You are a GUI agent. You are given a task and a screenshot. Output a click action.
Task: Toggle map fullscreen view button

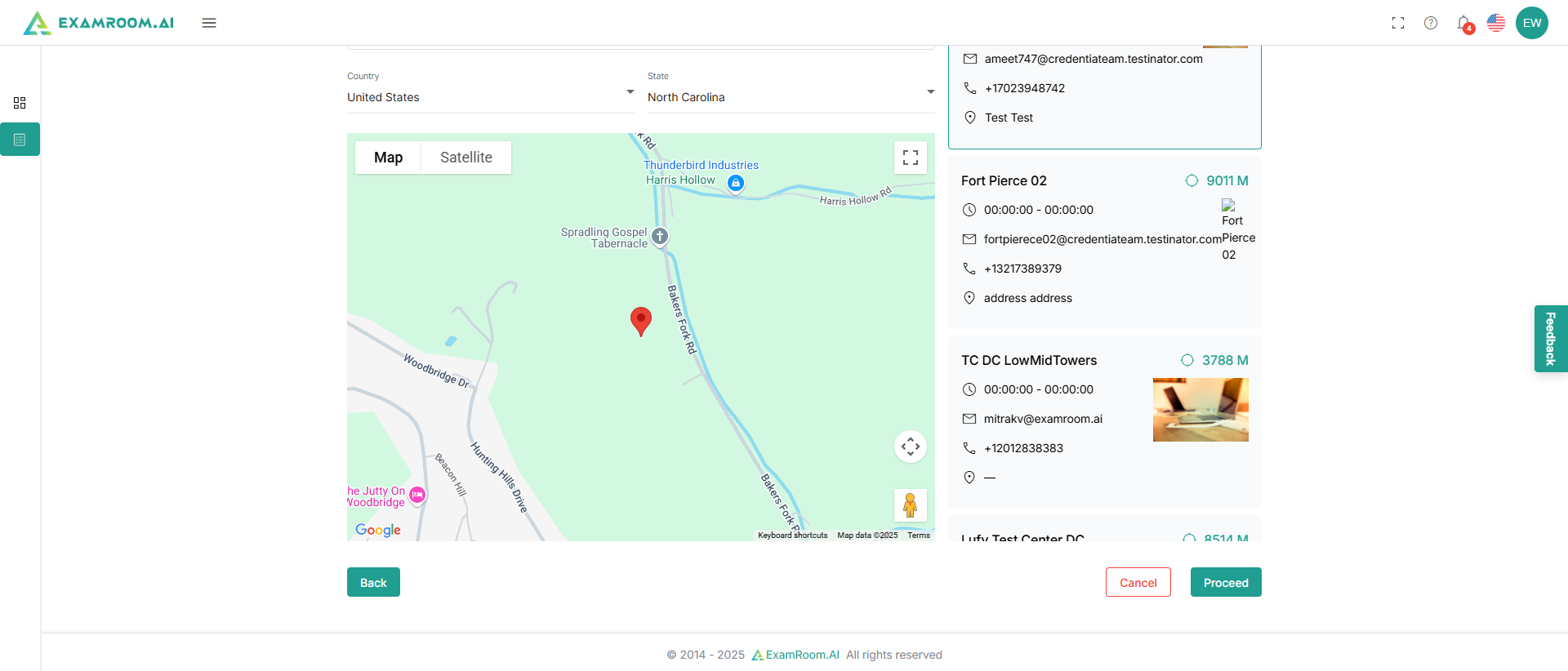tap(911, 158)
